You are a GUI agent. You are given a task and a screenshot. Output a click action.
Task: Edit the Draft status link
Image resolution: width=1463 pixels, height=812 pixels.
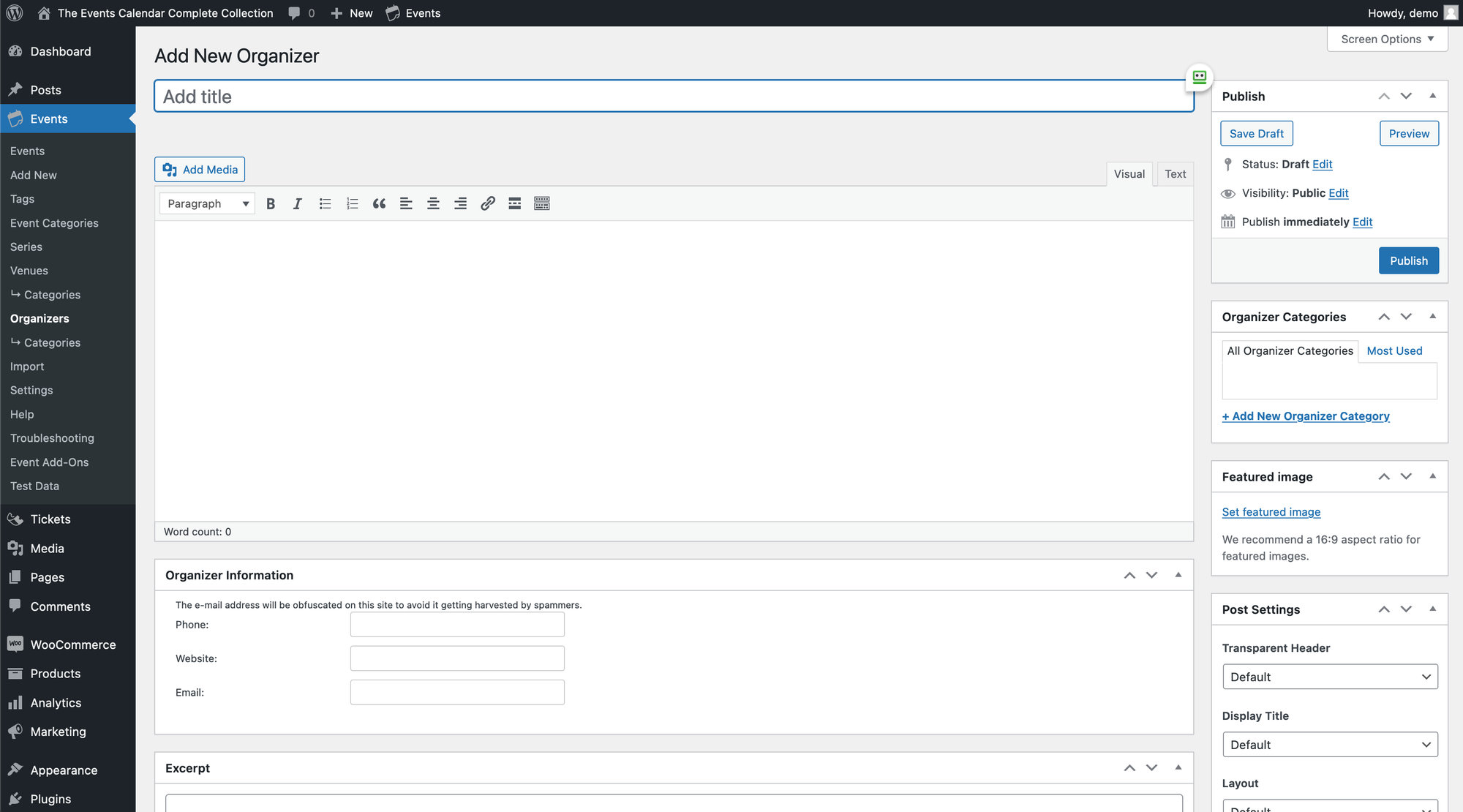1322,165
